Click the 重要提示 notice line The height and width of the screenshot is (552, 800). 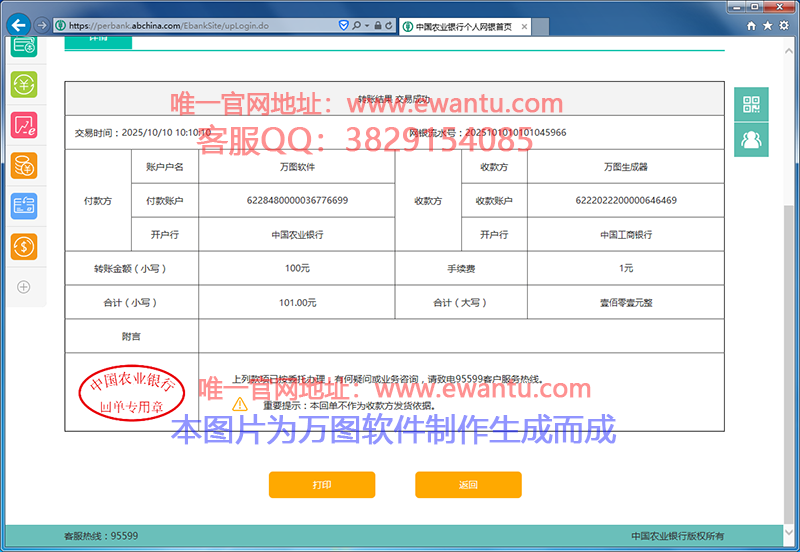click(349, 406)
